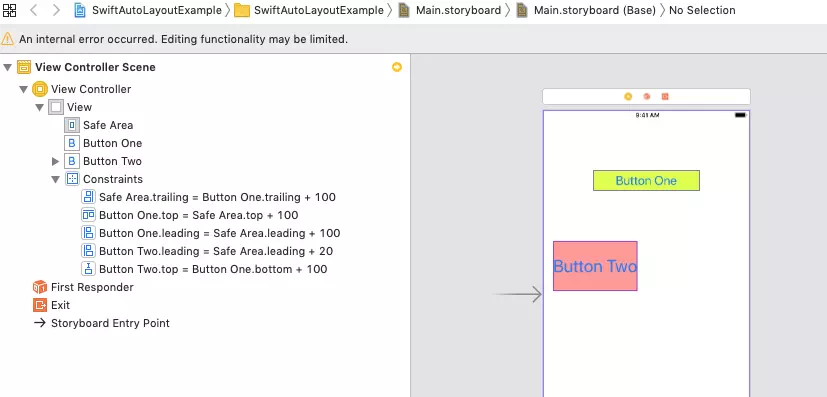Collapse the View Controller disclosure triangle
This screenshot has height=397, width=827.
[23, 90]
